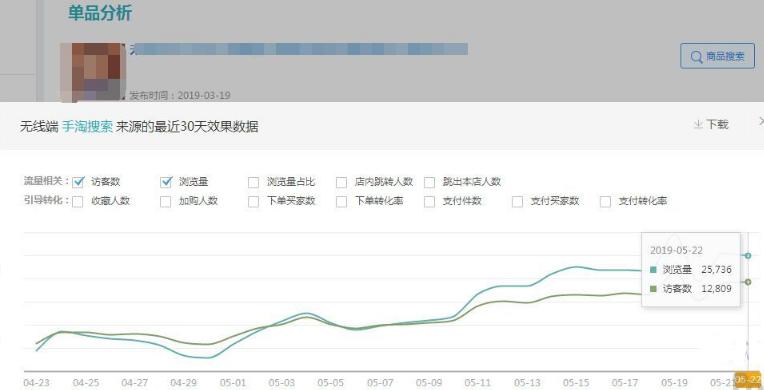Screen dimensions: 764x390
Task: Click the 访客数 data point on chart
Action: (747, 282)
